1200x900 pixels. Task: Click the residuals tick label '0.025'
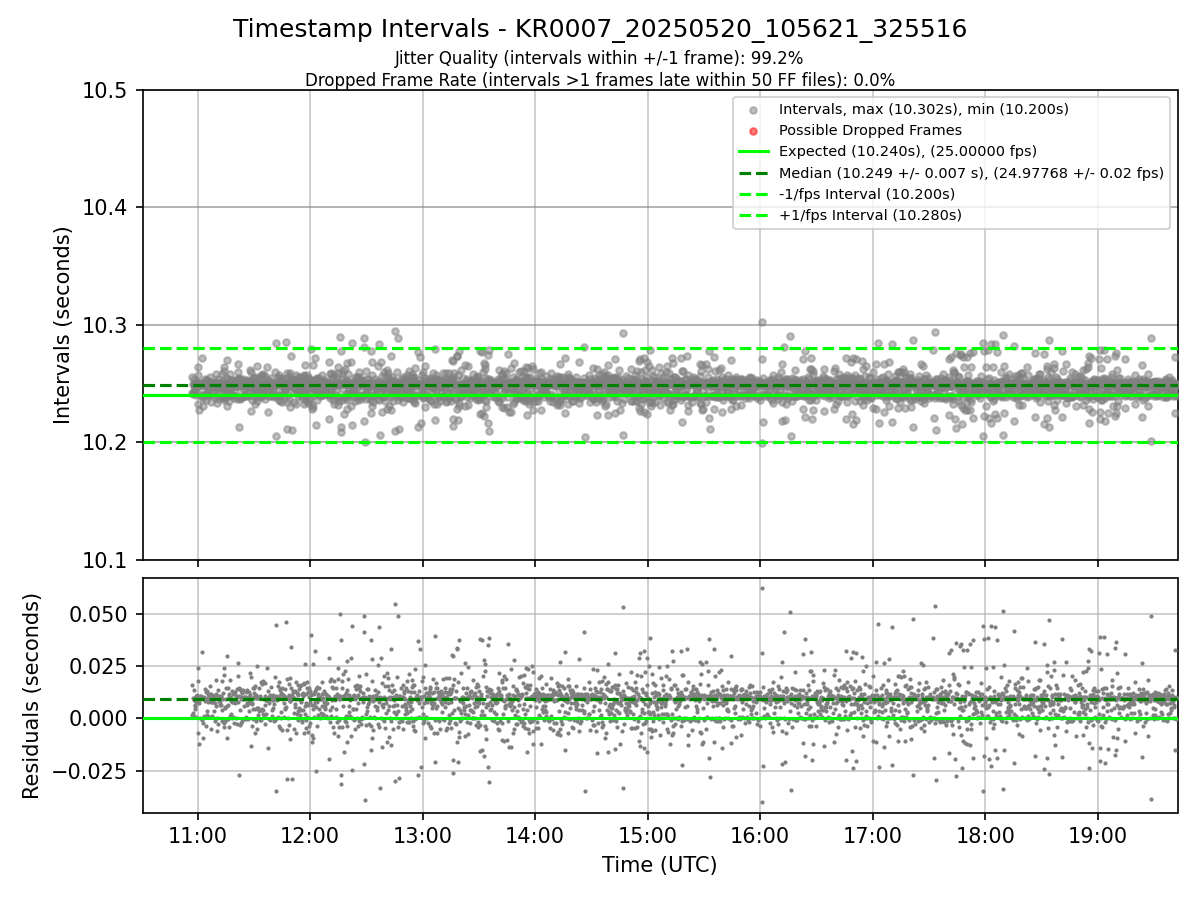point(97,666)
